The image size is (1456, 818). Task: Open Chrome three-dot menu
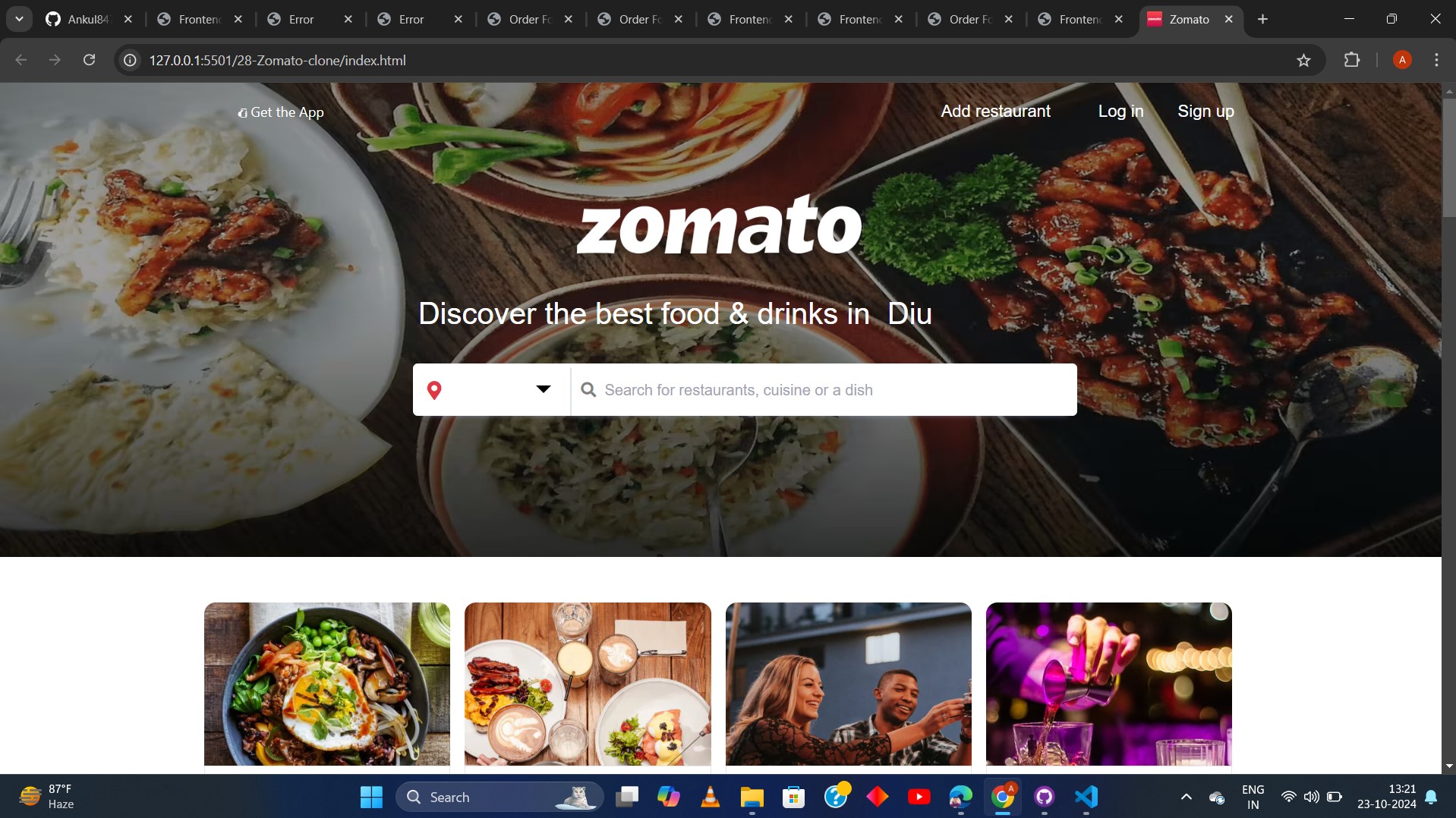click(x=1436, y=60)
